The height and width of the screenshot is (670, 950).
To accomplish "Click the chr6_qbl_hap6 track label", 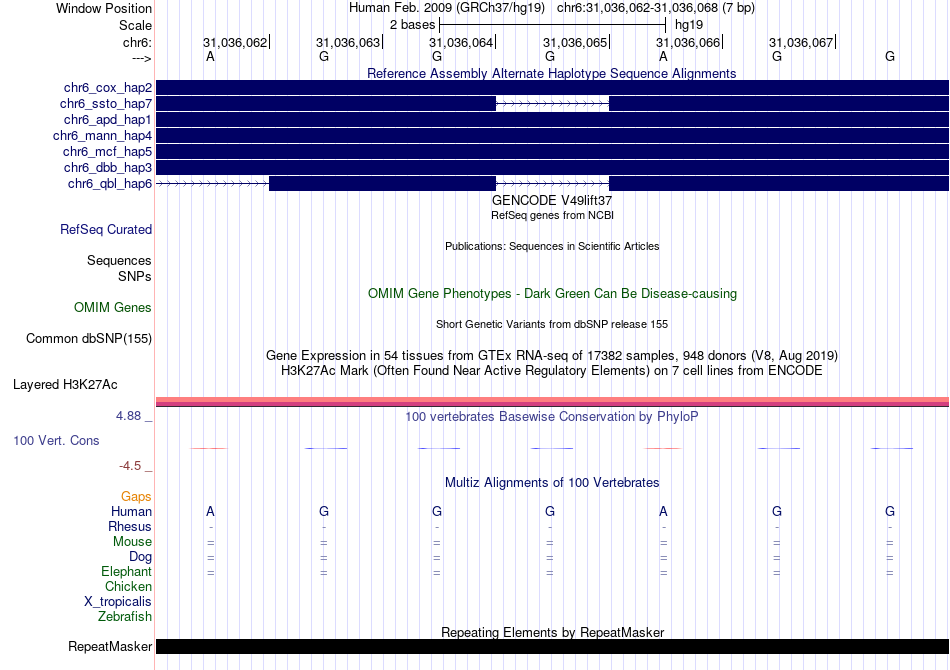I will tap(110, 184).
